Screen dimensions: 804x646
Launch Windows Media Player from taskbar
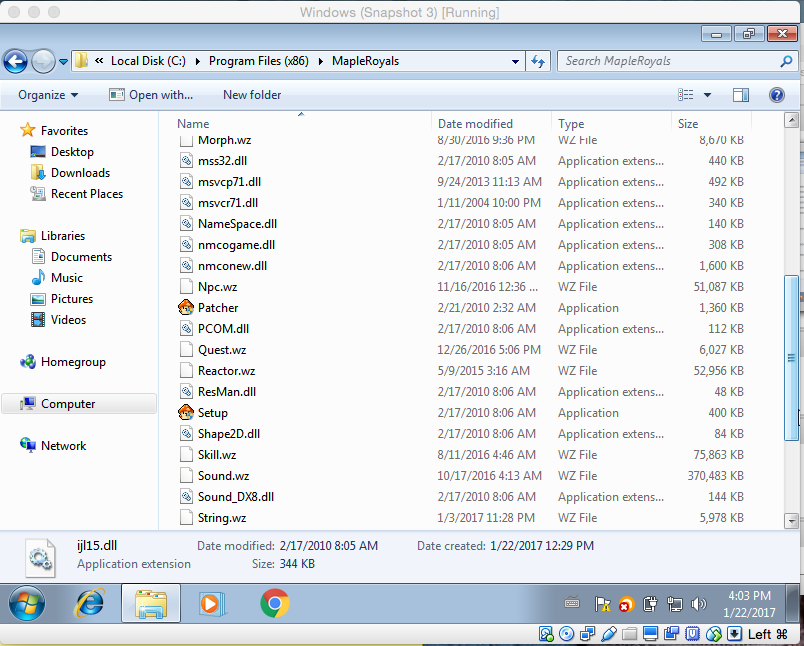pyautogui.click(x=211, y=603)
